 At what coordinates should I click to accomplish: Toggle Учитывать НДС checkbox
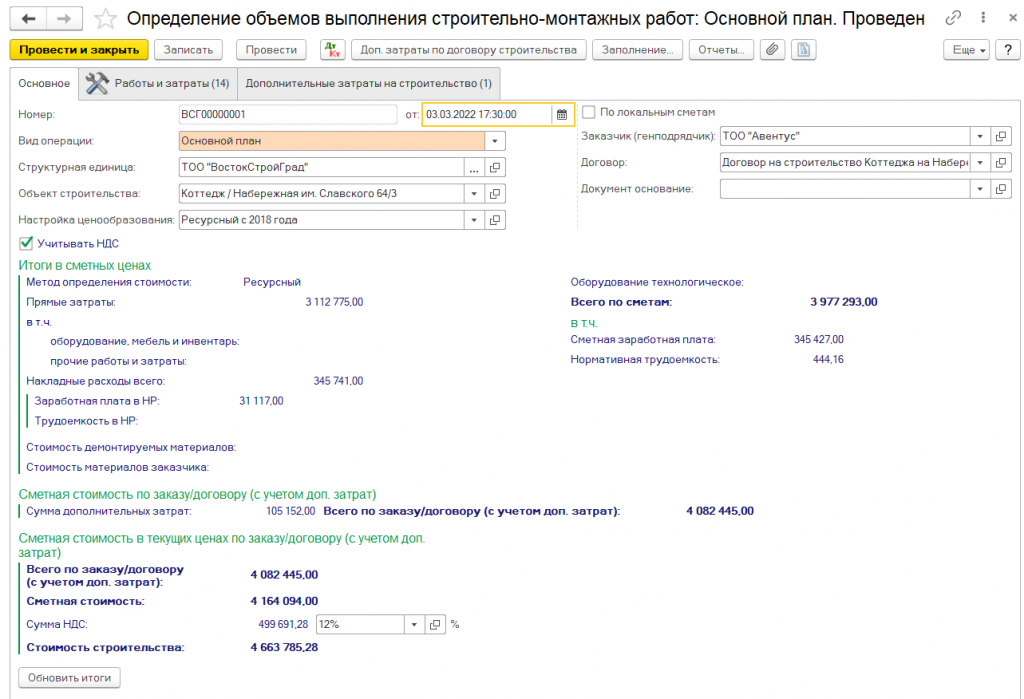(x=26, y=243)
